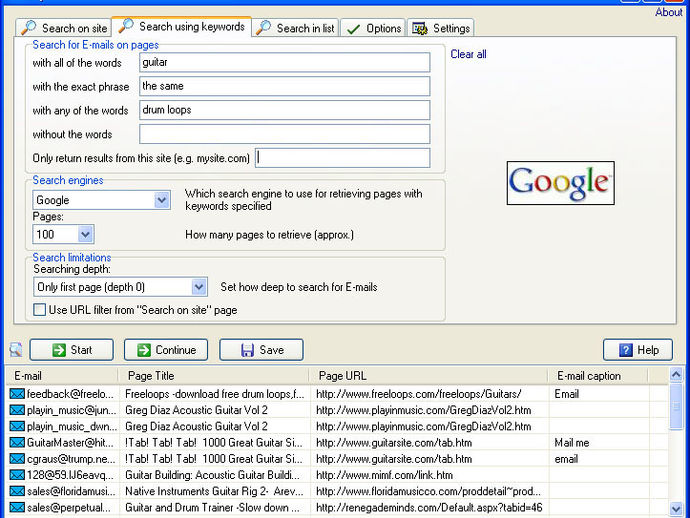This screenshot has width=690, height=518.
Task: Click the Clear all link
Action: tap(468, 54)
